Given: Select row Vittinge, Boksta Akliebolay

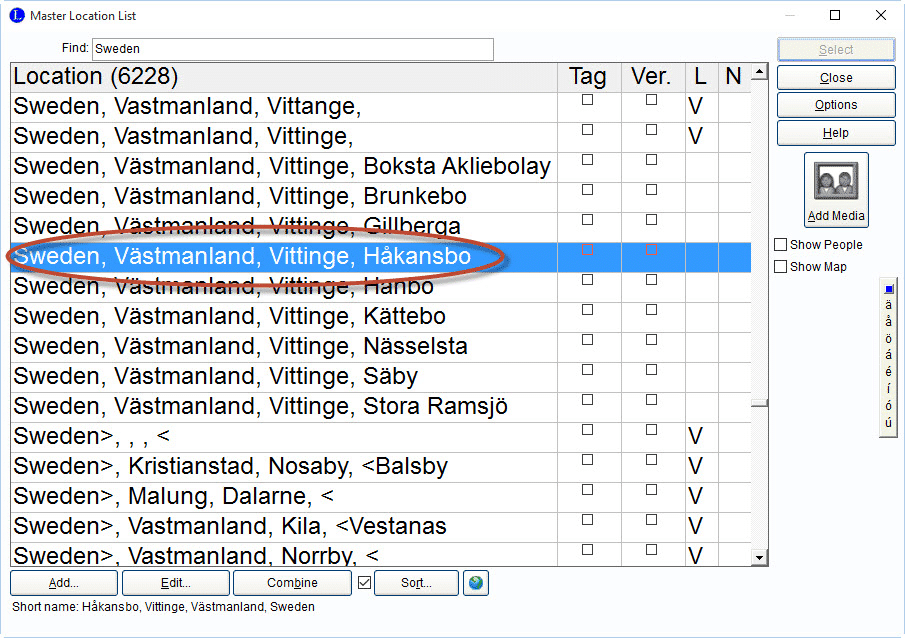Looking at the screenshot, I should click(380, 167).
